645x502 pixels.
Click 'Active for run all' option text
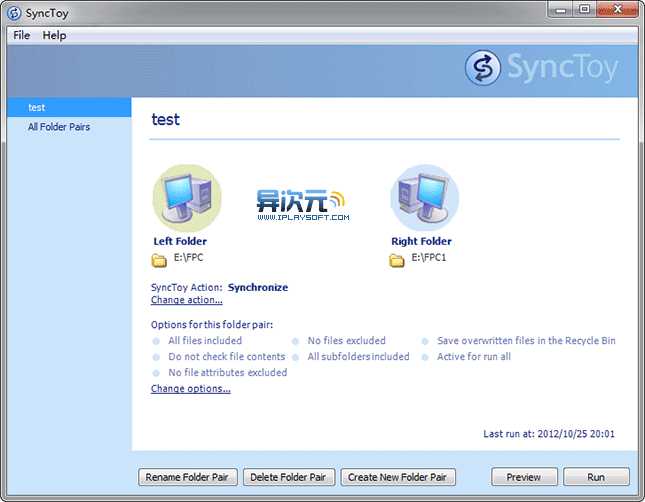pos(474,357)
